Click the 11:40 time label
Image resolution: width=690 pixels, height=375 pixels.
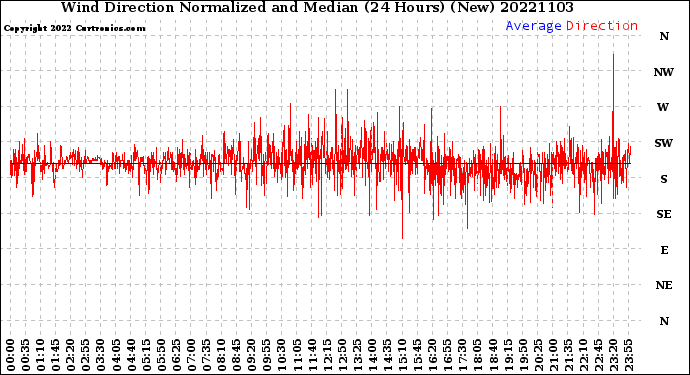[x=312, y=355]
